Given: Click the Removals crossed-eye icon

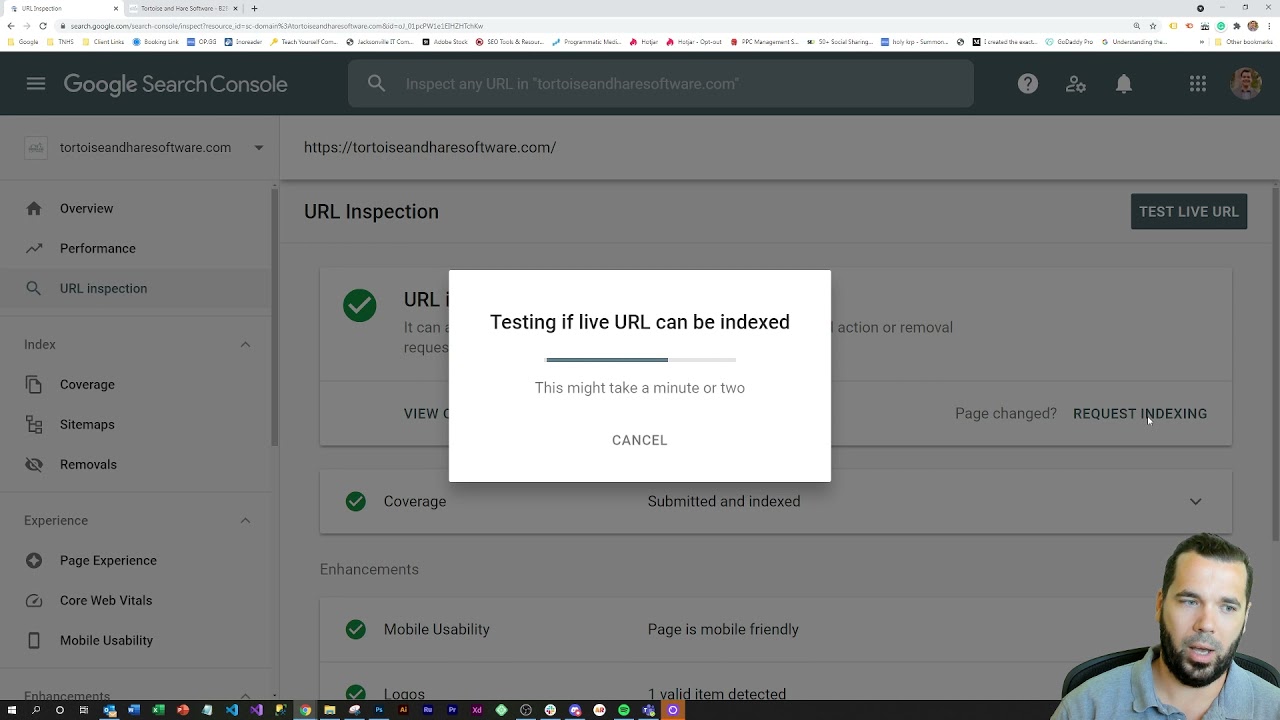Looking at the screenshot, I should tap(34, 464).
